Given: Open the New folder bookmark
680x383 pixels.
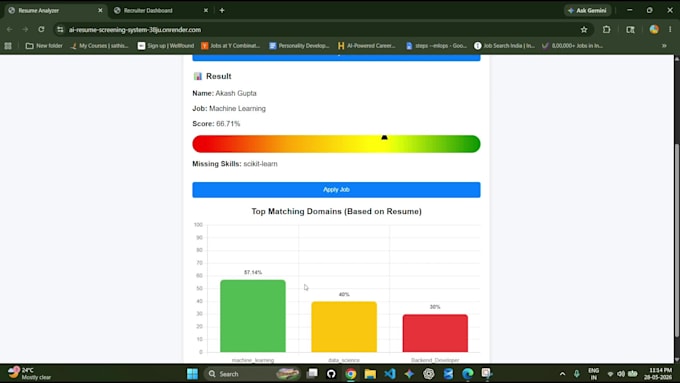Looking at the screenshot, I should 44,46.
